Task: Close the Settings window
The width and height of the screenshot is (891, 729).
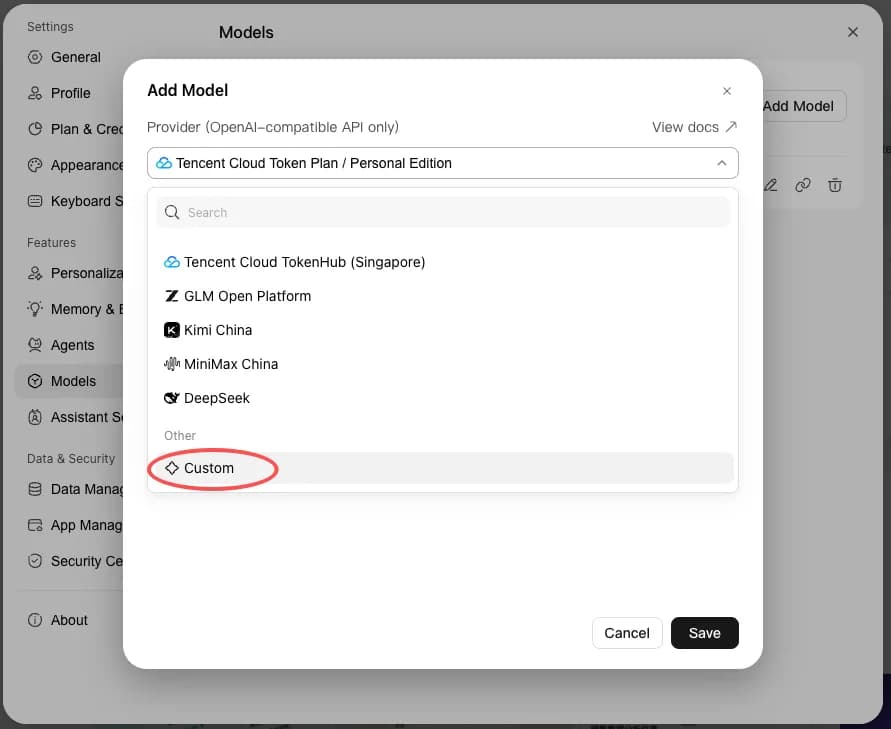Action: coord(852,32)
